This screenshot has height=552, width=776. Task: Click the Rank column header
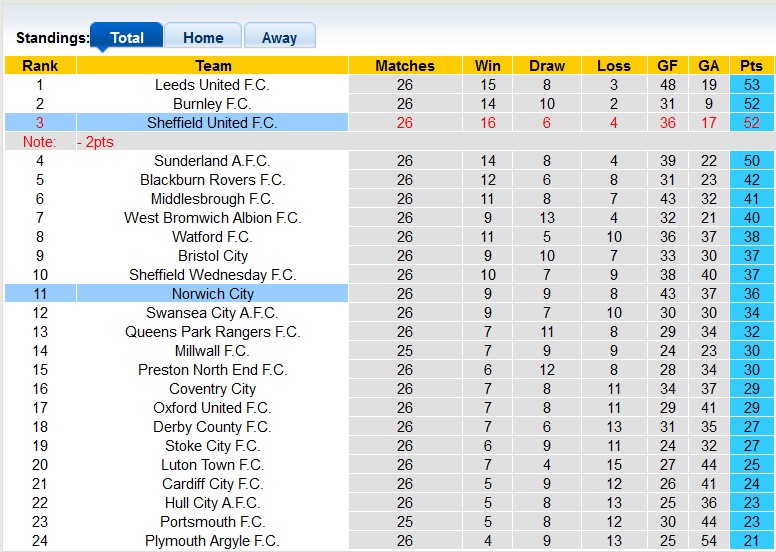pos(40,66)
